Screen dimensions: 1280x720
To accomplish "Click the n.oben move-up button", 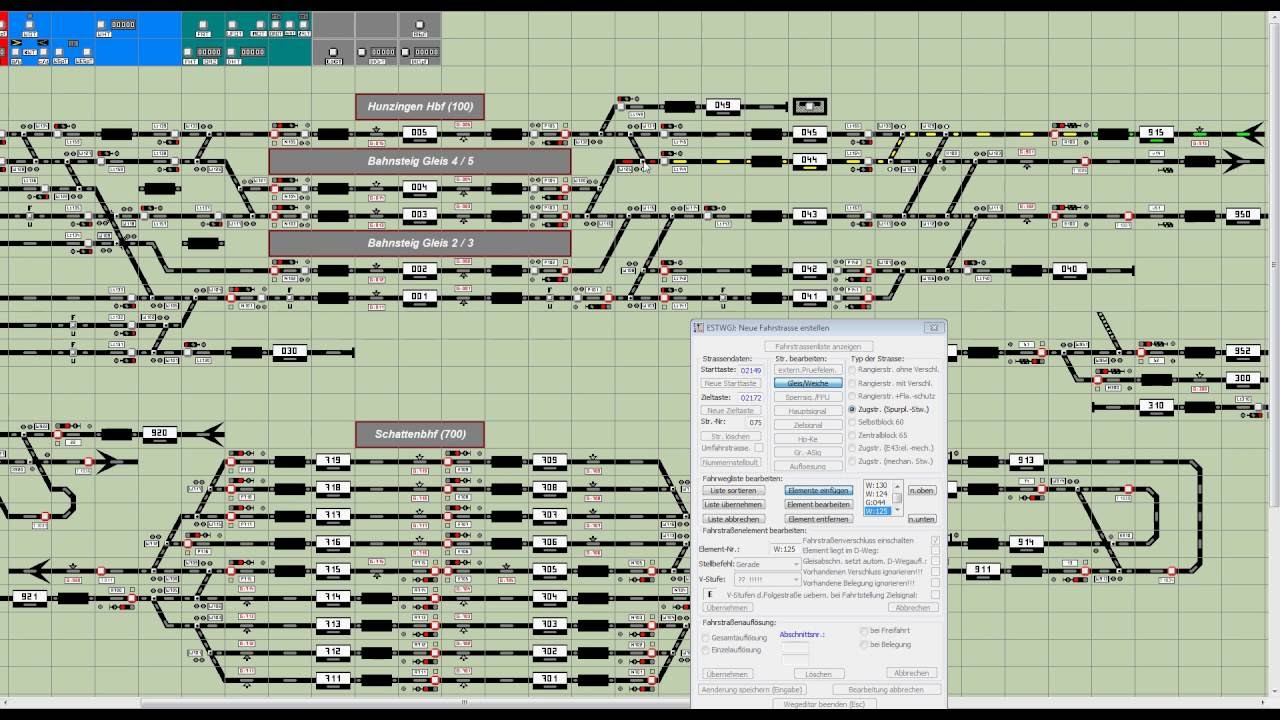I will coord(922,491).
